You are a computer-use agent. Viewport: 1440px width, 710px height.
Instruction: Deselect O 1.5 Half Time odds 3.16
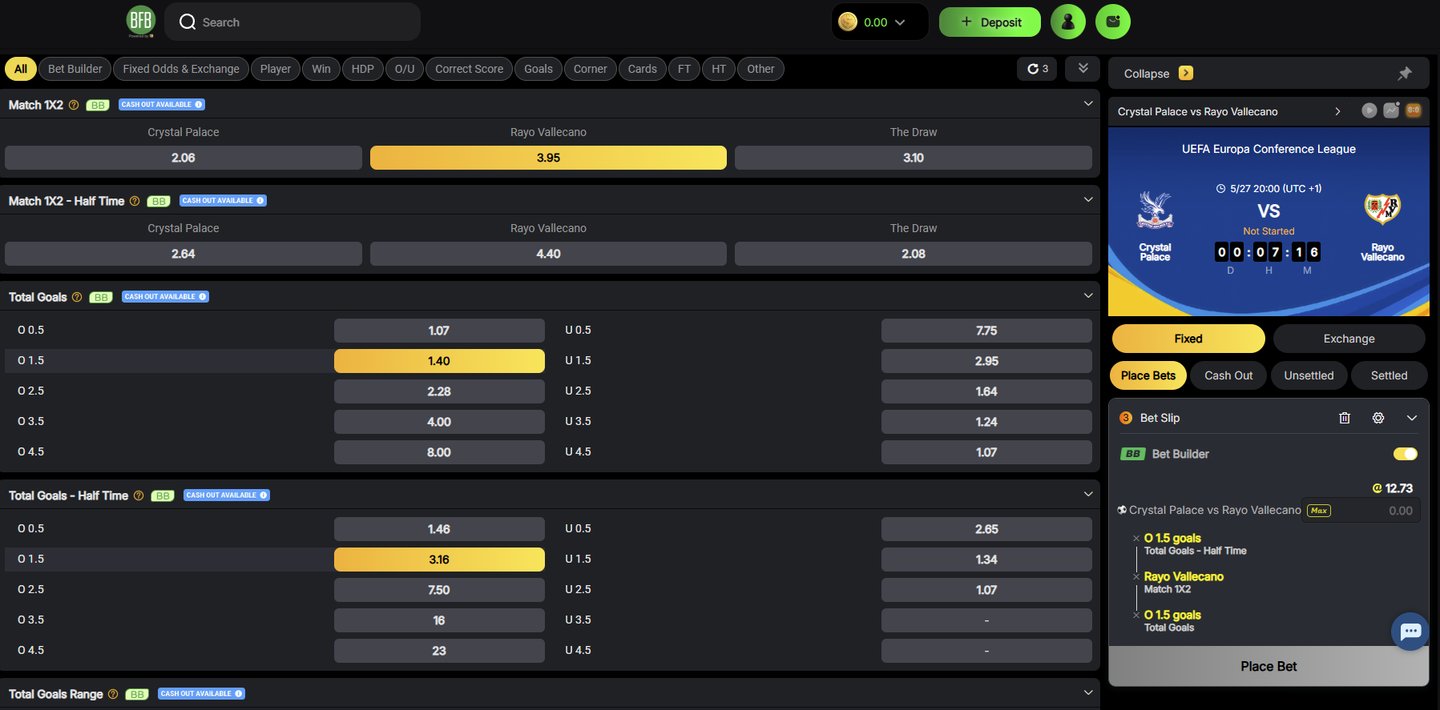point(439,559)
